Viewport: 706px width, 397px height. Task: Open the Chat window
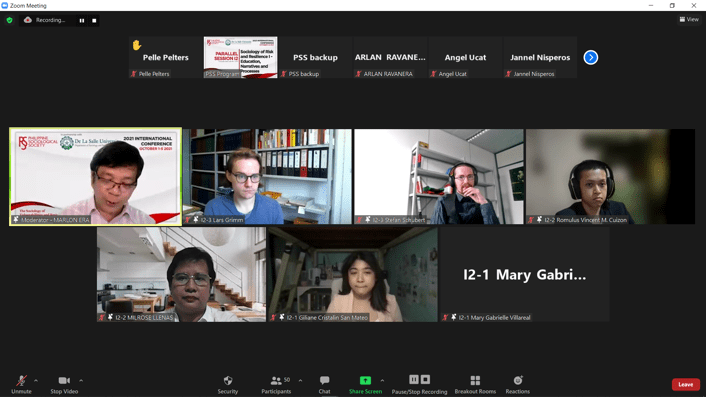click(324, 384)
